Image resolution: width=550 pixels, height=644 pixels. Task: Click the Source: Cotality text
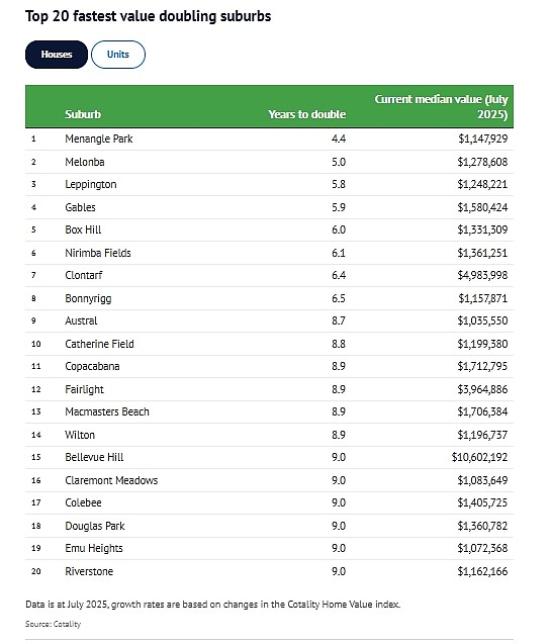53,624
